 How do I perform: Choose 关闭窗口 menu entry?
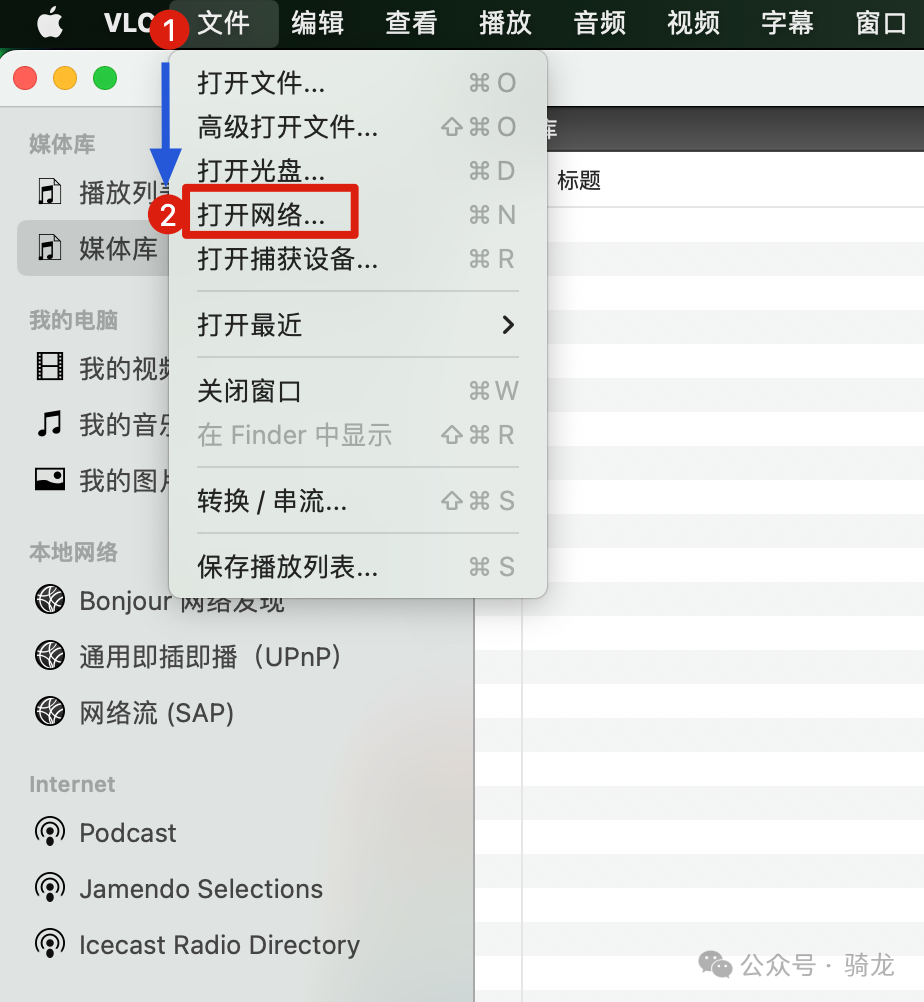(357, 390)
